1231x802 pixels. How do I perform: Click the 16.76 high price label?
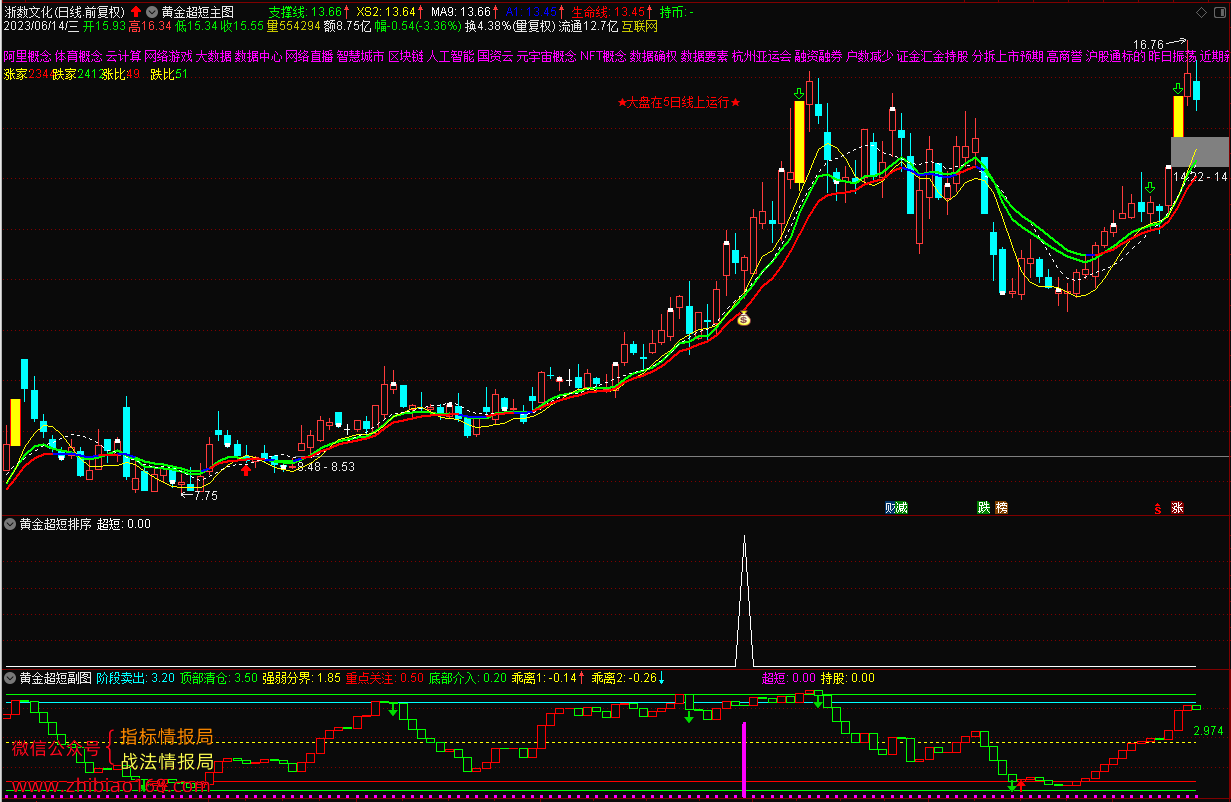[1149, 45]
